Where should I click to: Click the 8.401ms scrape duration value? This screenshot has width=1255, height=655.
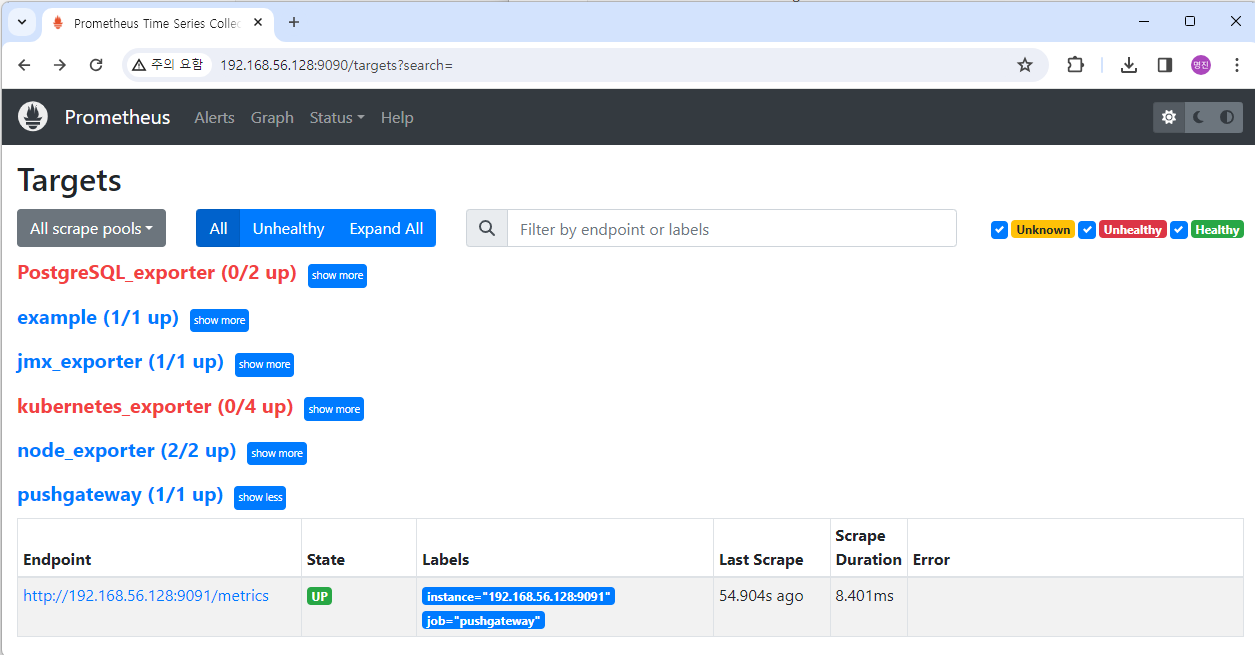(x=865, y=595)
